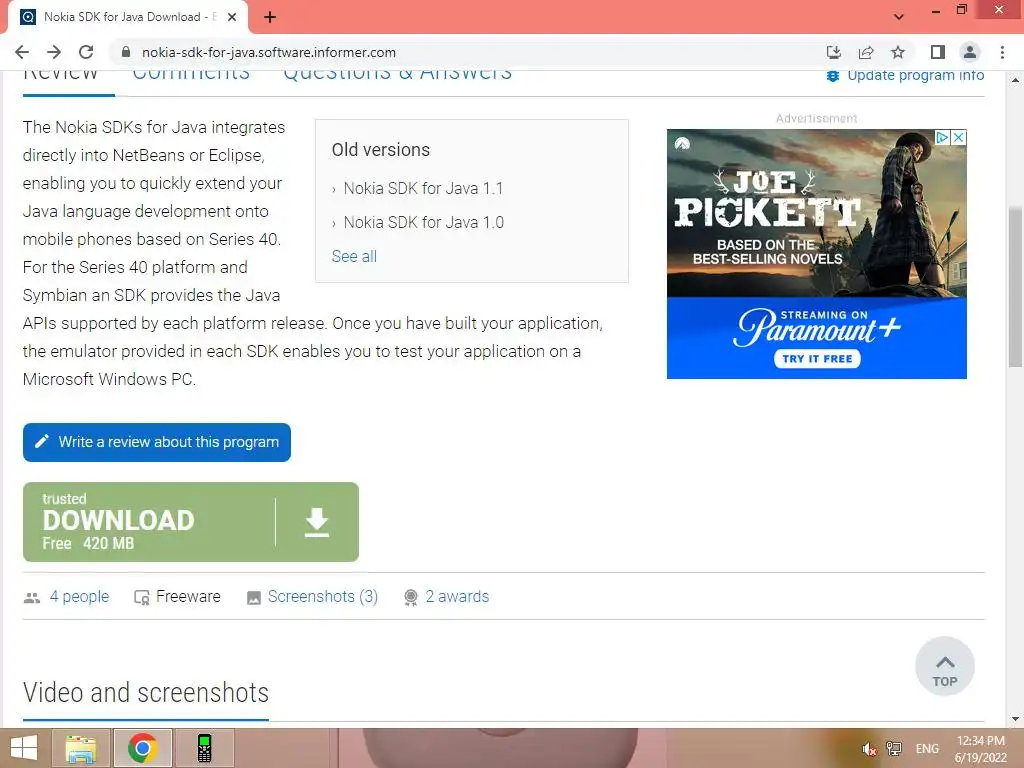Open the mobile phone emulator taskbar icon
The width and height of the screenshot is (1024, 768).
coord(204,748)
